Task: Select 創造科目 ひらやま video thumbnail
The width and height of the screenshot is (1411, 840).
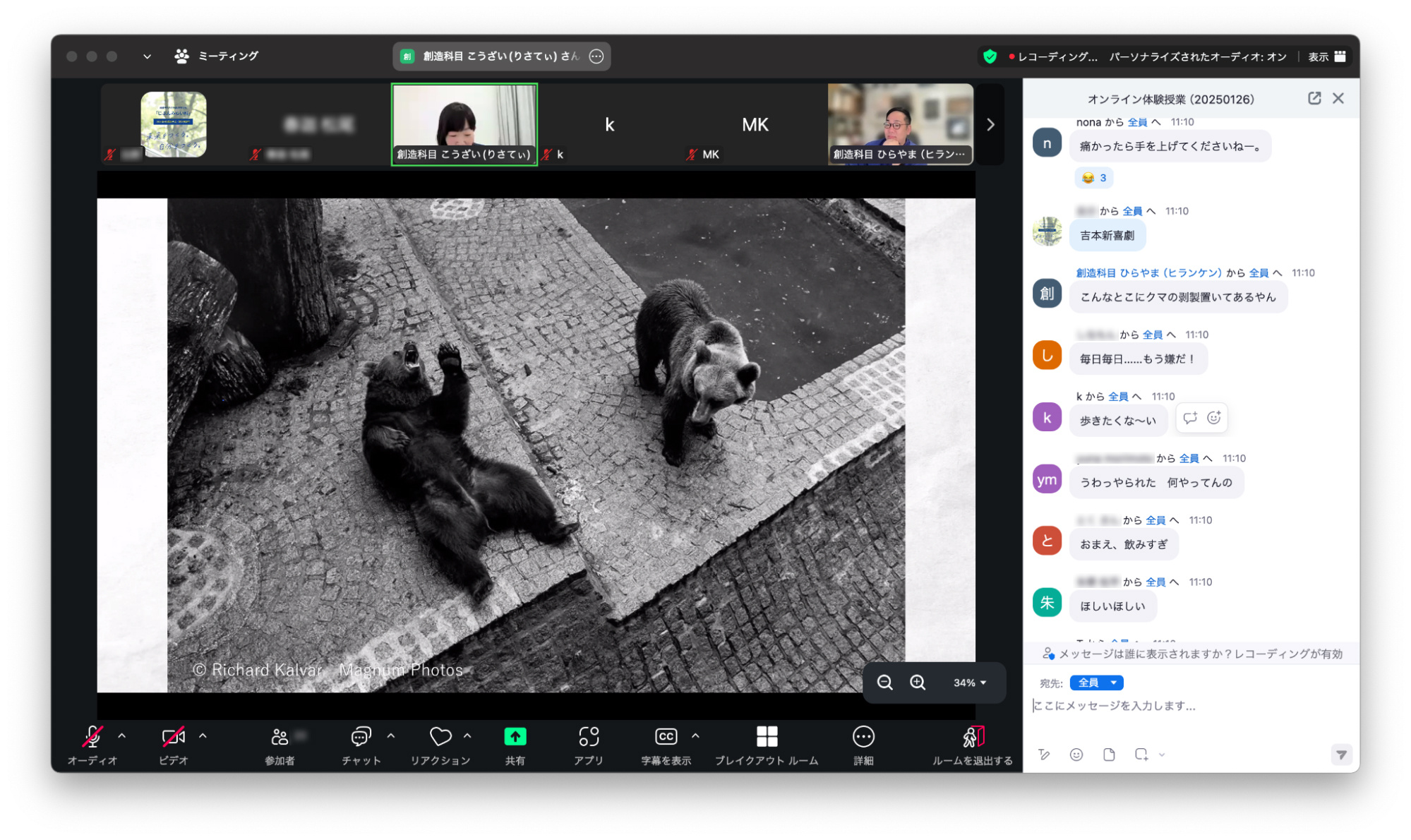Action: point(901,125)
